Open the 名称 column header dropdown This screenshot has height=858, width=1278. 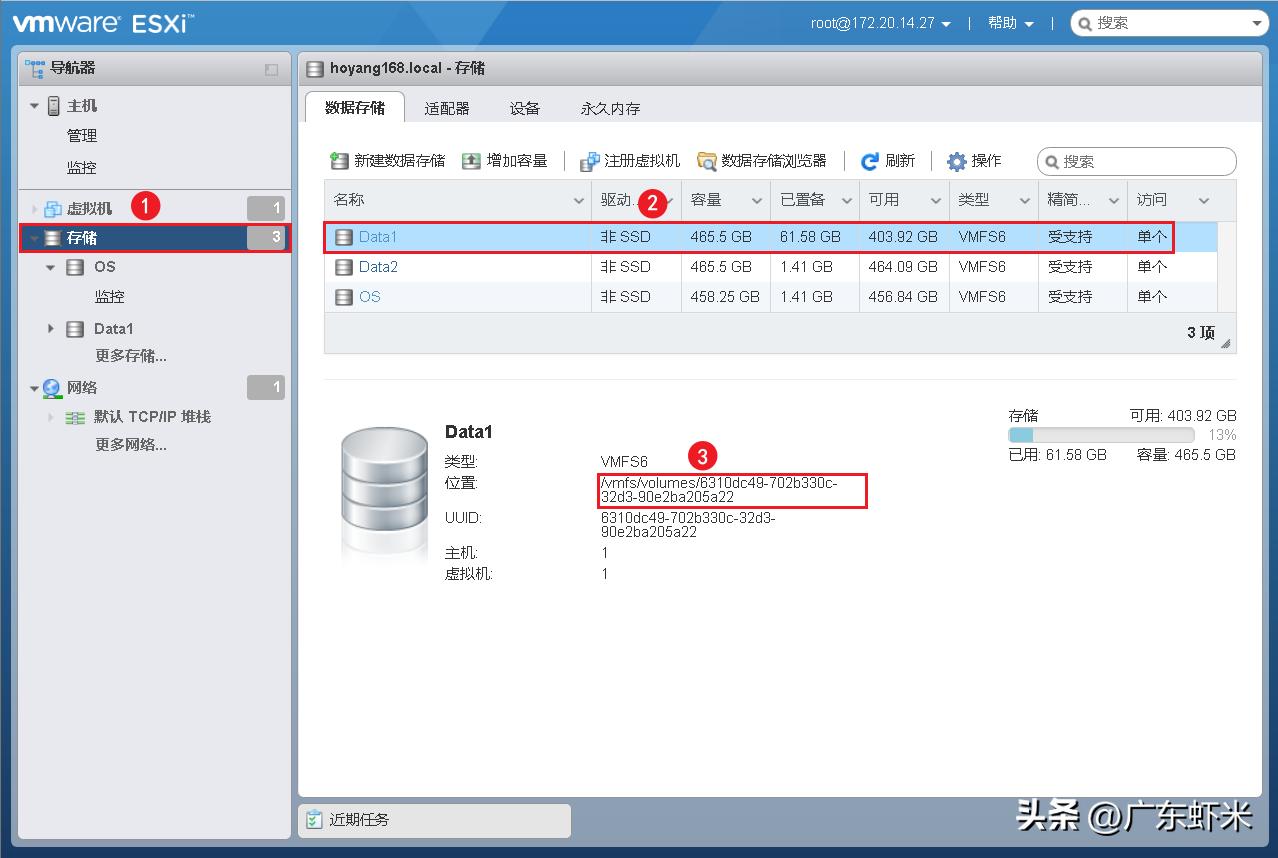[x=580, y=200]
